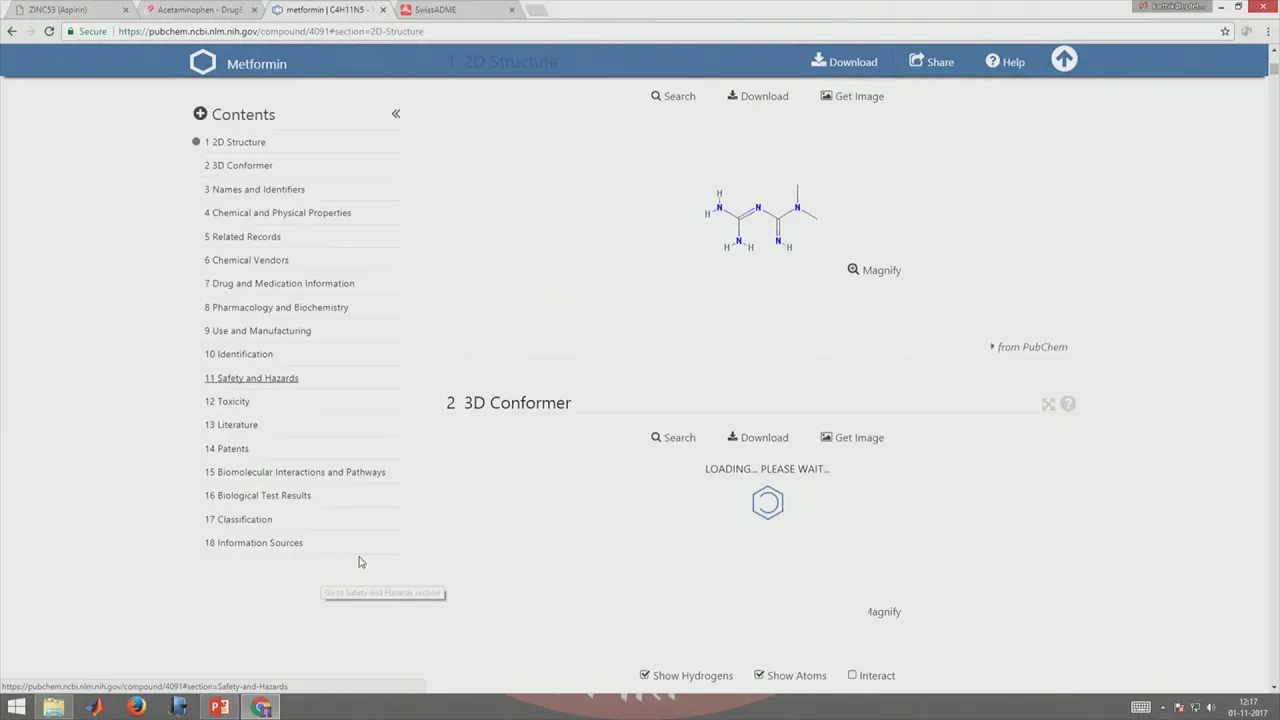
Task: Open 16 Biological Test Results
Action: (x=257, y=495)
